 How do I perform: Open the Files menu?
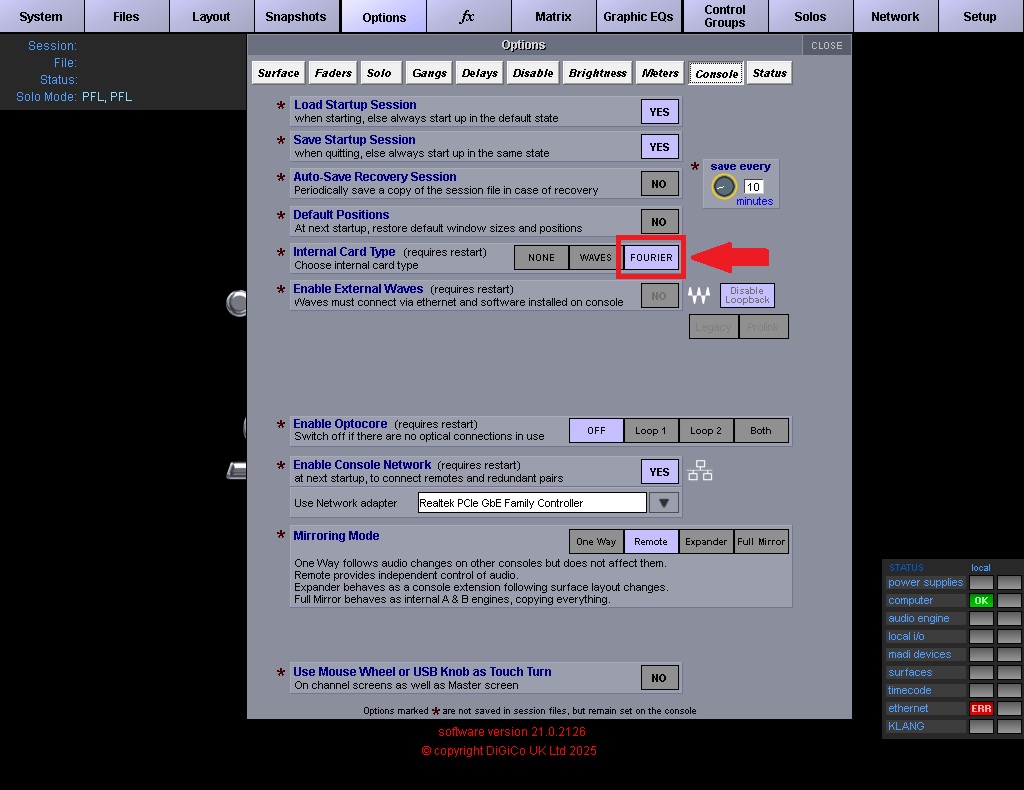click(x=126, y=16)
